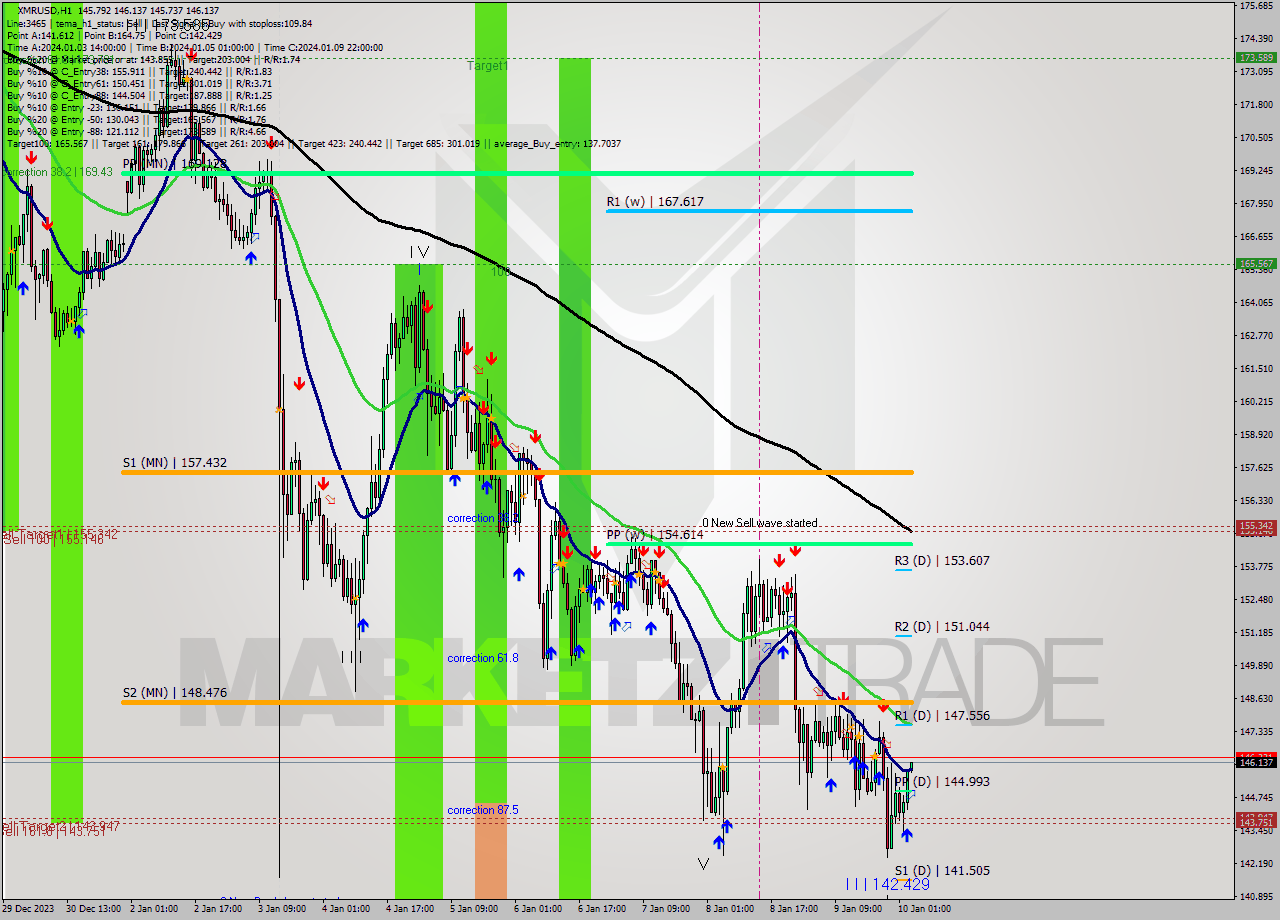Click the 'correction 61.8' label
This screenshot has width=1280, height=920.
(x=483, y=658)
